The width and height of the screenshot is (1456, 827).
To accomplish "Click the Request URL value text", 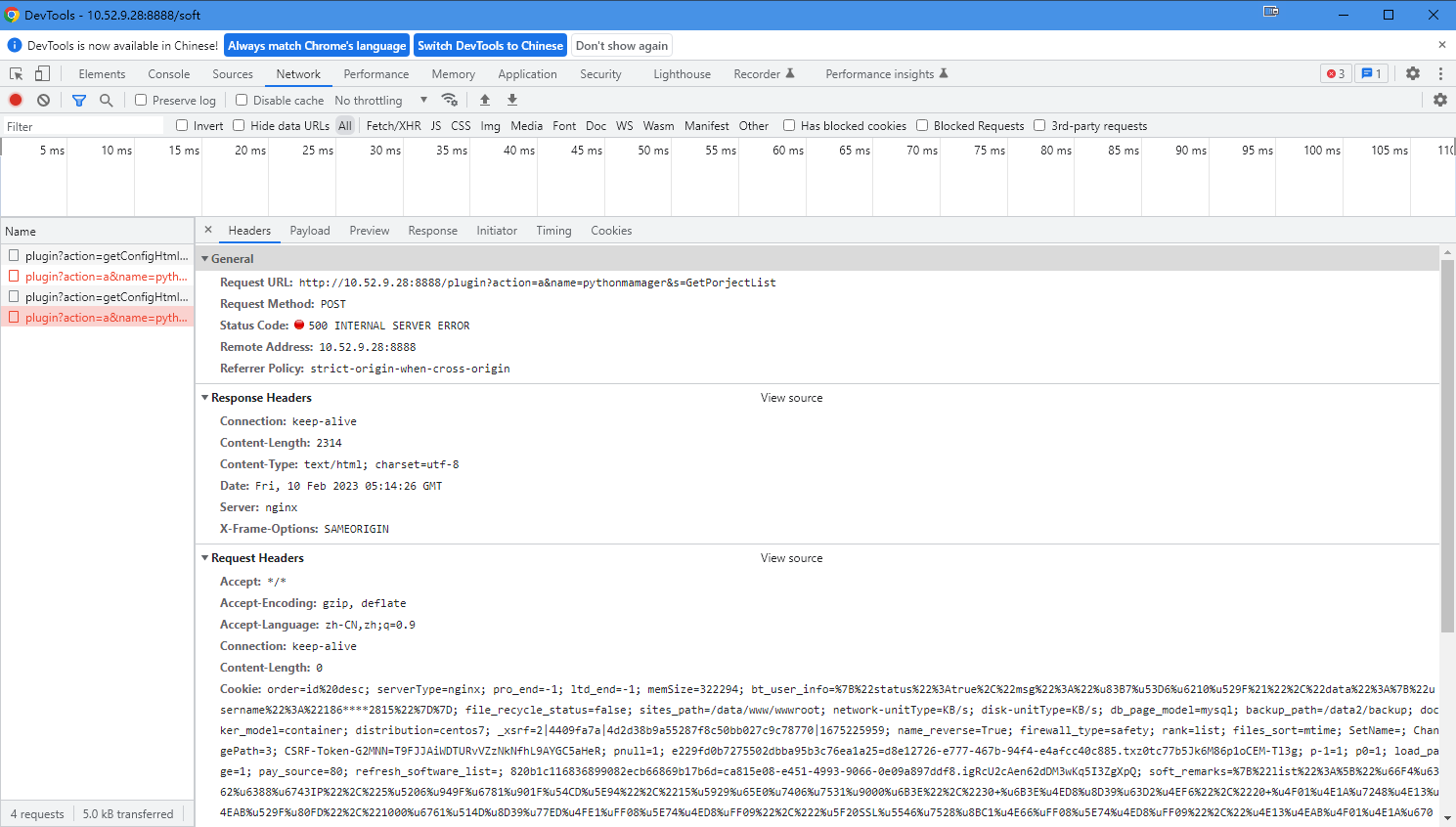I will coord(538,283).
